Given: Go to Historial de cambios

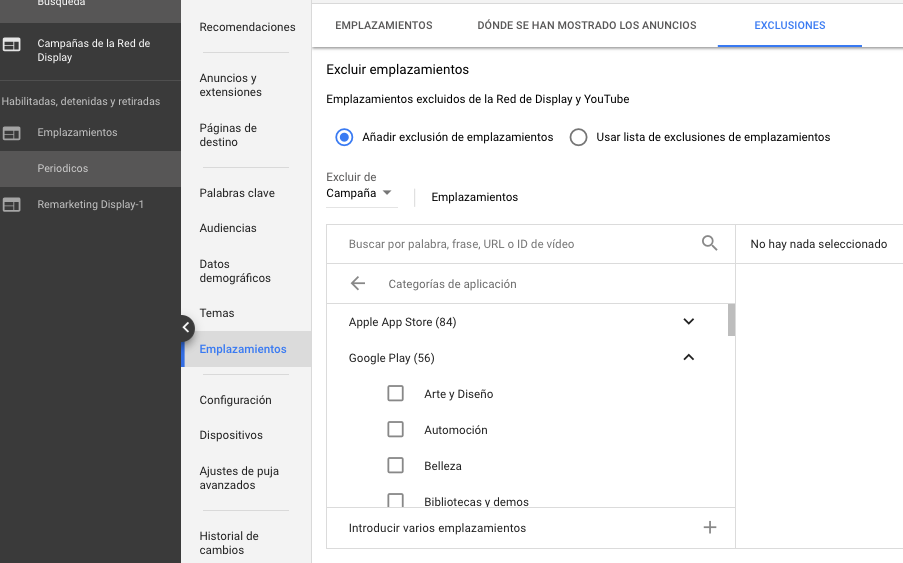Looking at the screenshot, I should 229,543.
